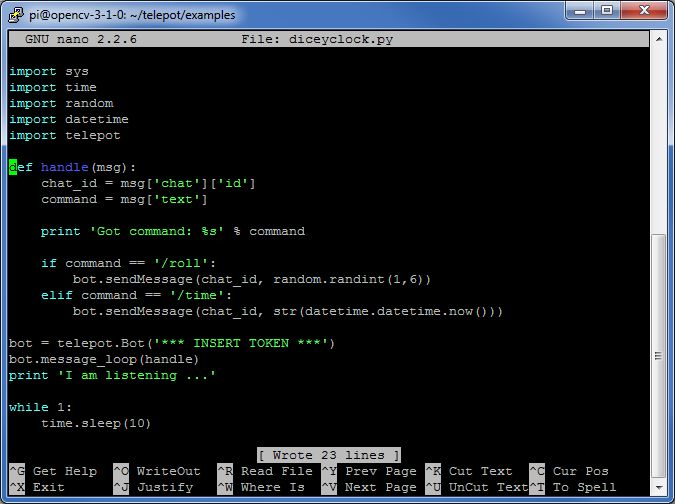Click the ^O WriteOut shortcut
This screenshot has height=504, width=675.
click(157, 471)
